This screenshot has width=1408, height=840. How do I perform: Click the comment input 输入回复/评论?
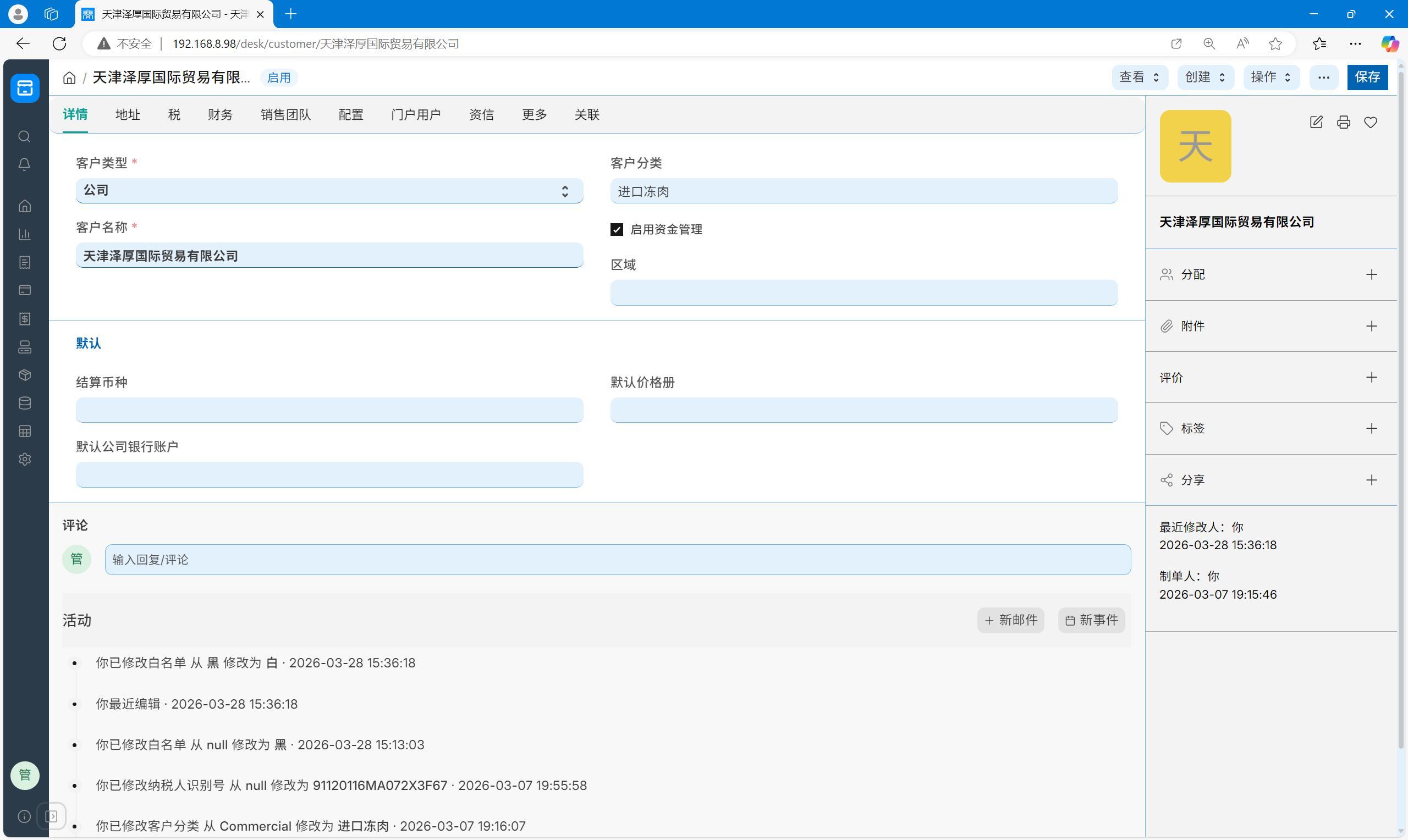[x=618, y=560]
